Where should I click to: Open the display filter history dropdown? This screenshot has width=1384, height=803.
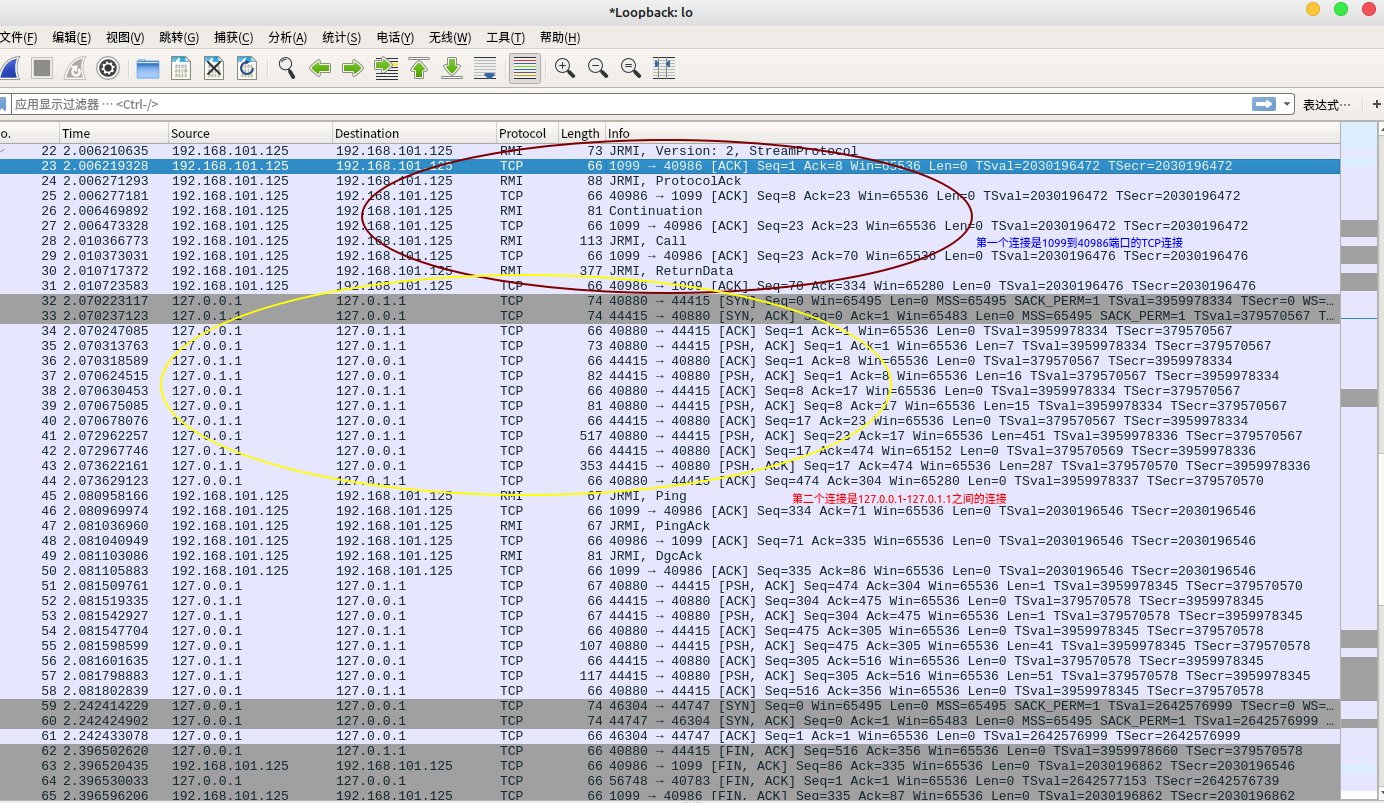[x=1286, y=104]
